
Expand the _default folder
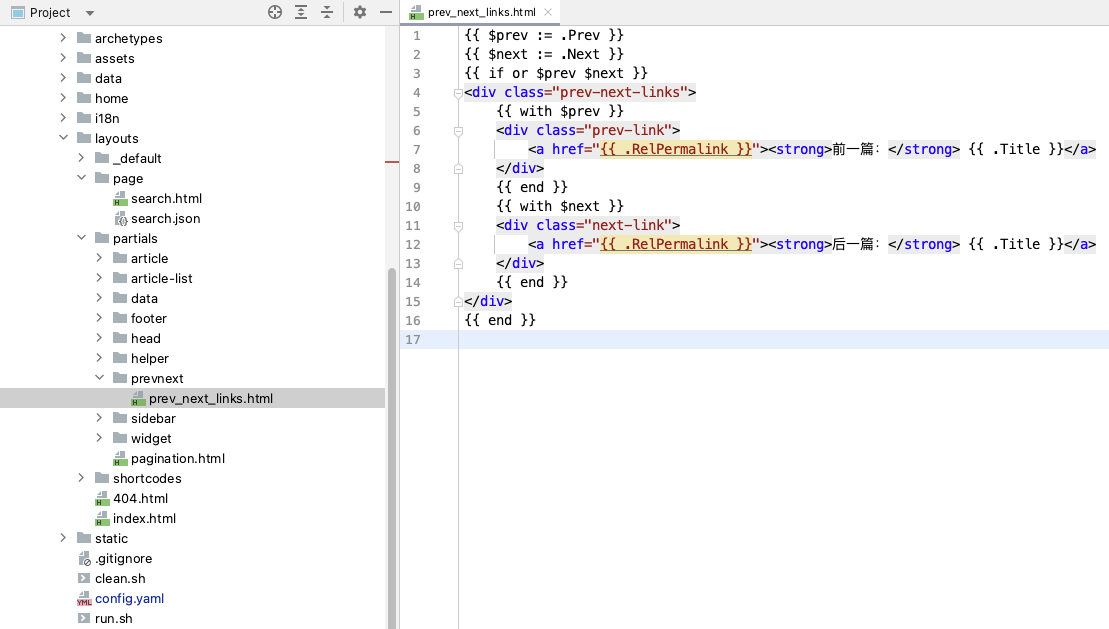81,158
